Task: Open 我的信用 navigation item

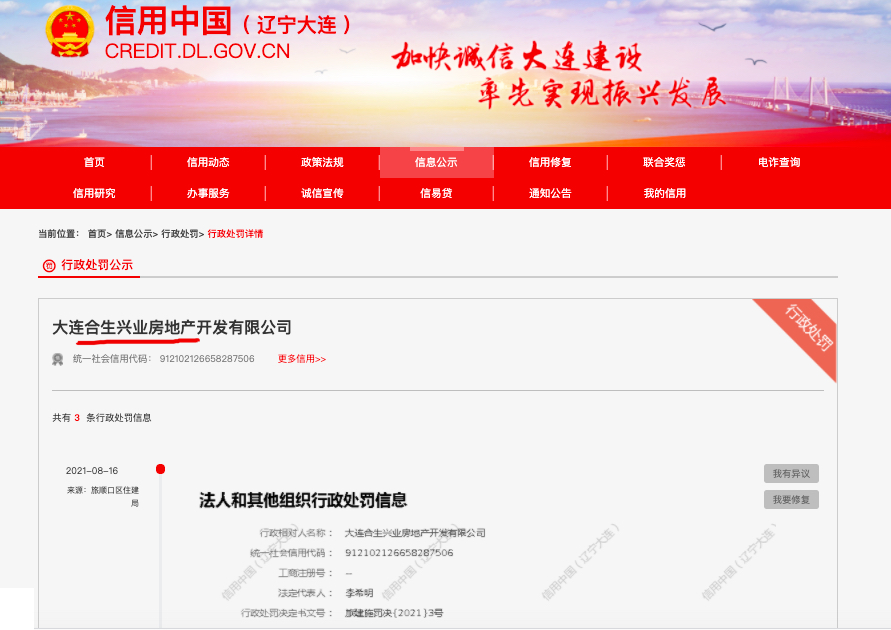Action: (664, 193)
